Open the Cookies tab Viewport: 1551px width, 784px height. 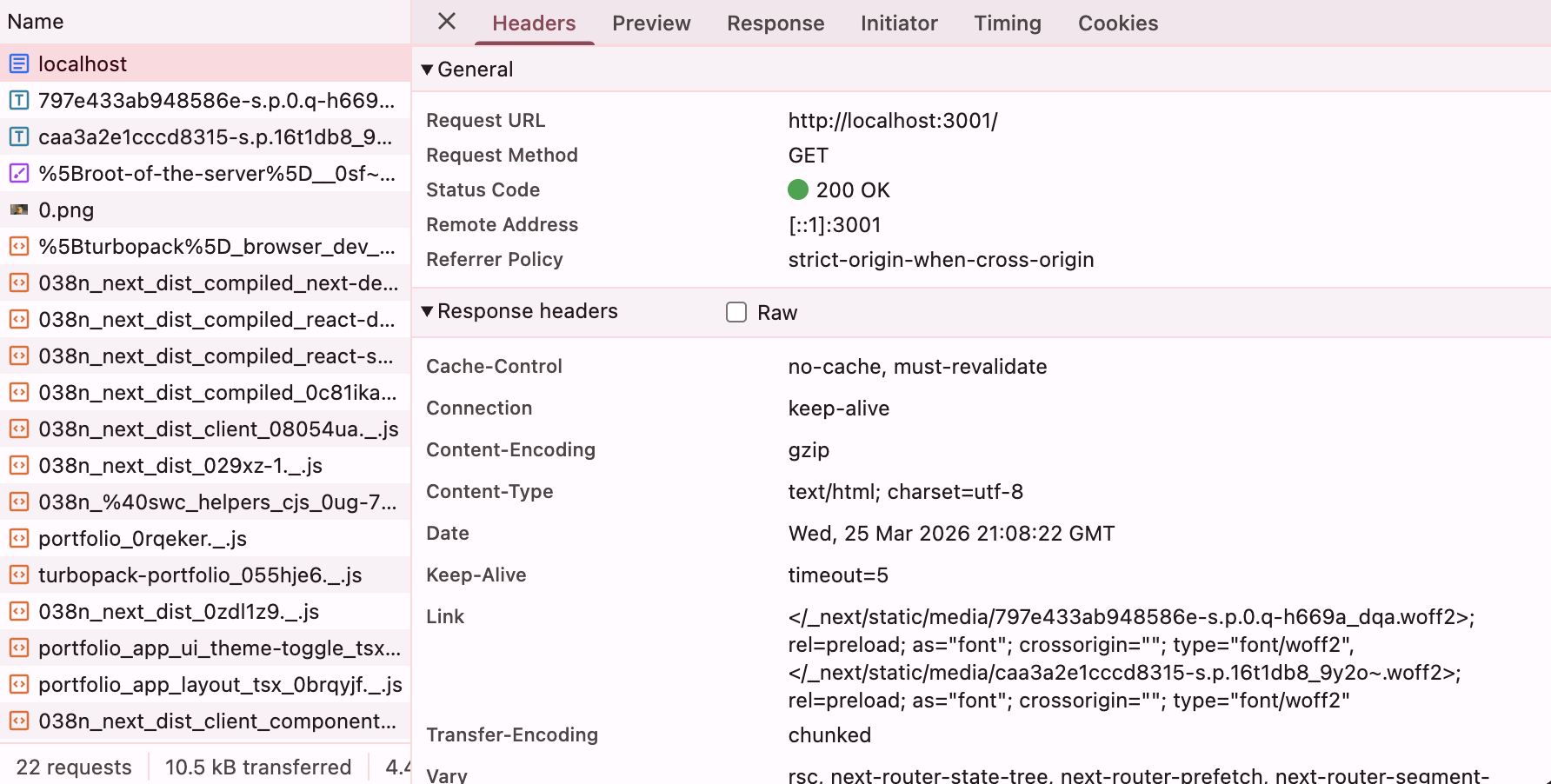(x=1117, y=23)
